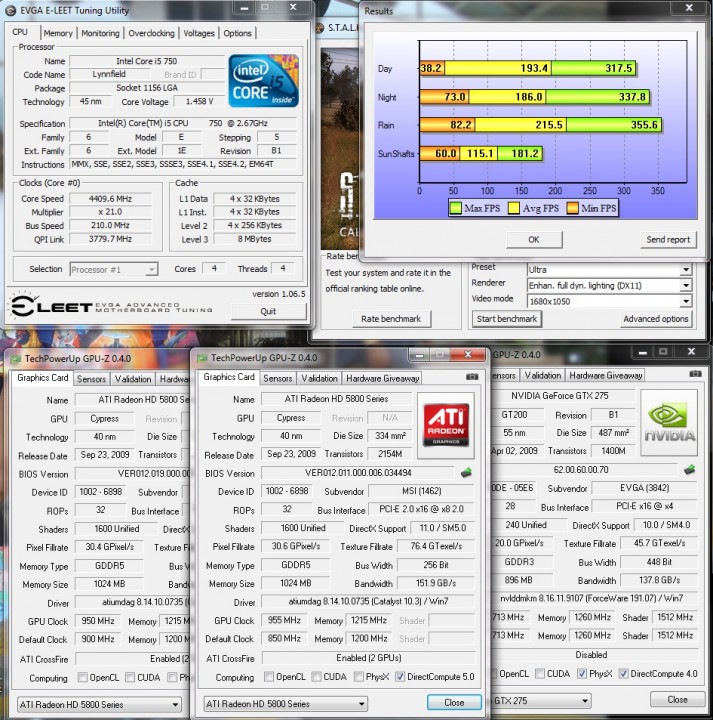The width and height of the screenshot is (713, 720).
Task: Close the Results window
Action: tap(689, 8)
